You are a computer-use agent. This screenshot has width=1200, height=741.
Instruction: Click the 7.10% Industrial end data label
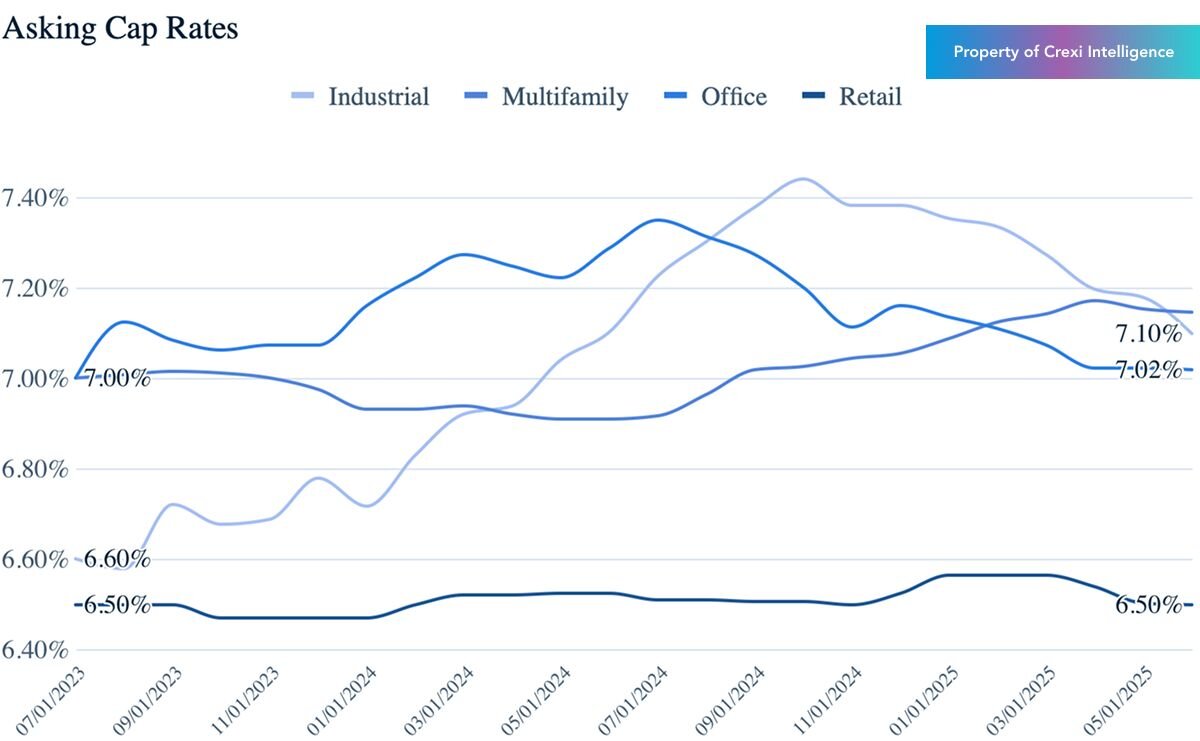(1149, 334)
